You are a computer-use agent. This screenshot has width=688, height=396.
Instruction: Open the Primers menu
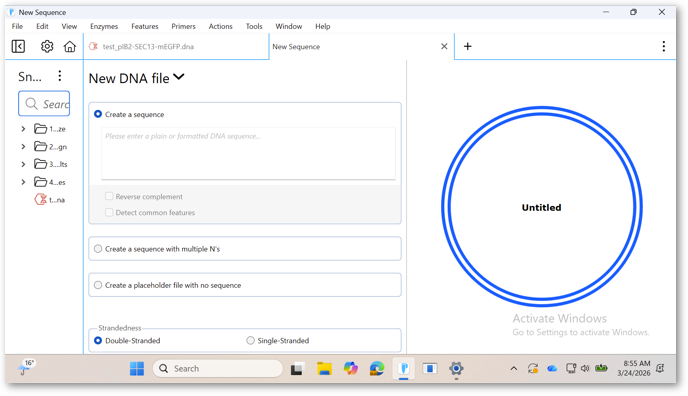(183, 26)
